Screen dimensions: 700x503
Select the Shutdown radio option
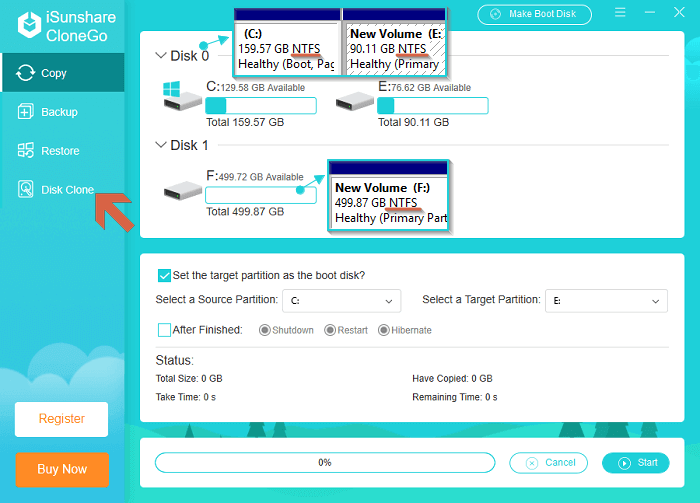point(264,330)
